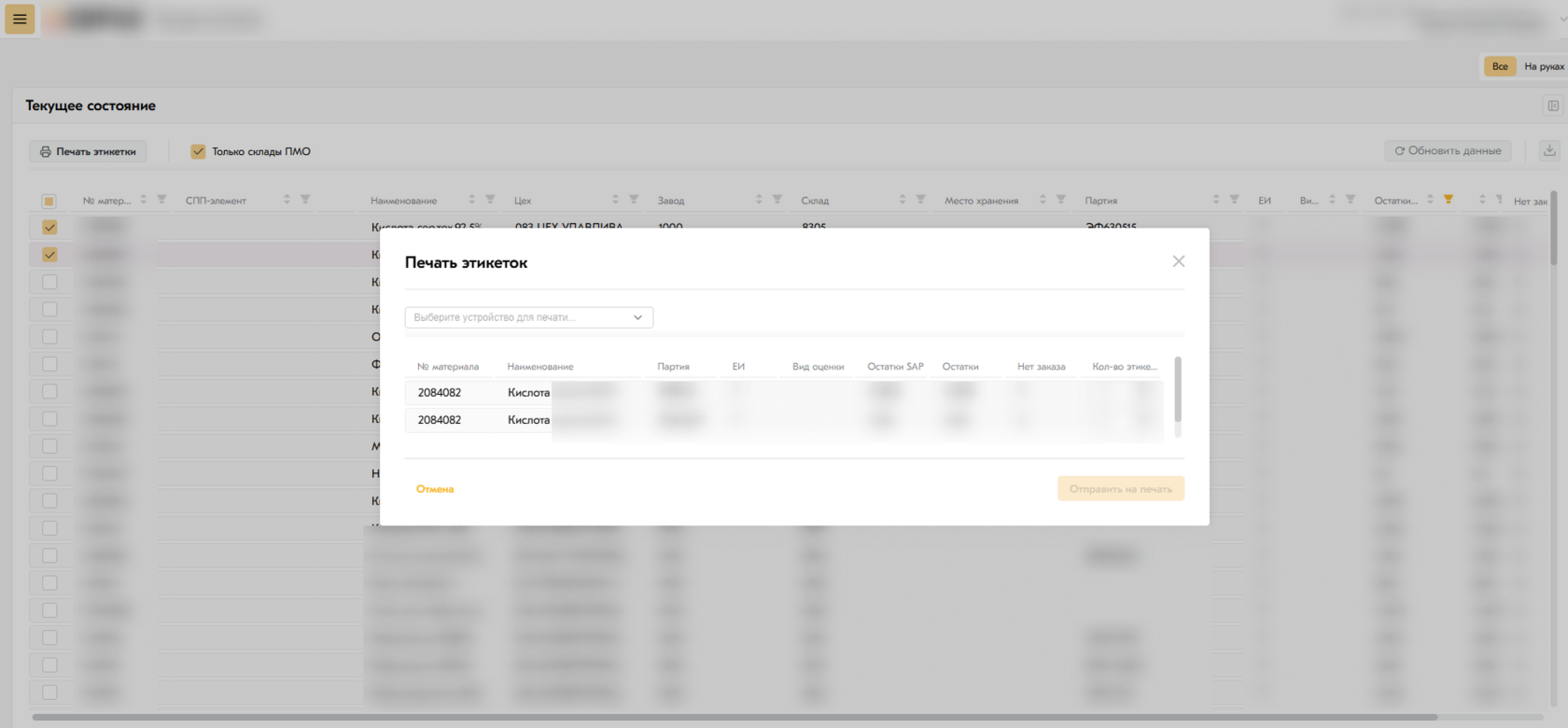Viewport: 1568px width, 728px height.
Task: Click the download export icon
Action: [1549, 150]
